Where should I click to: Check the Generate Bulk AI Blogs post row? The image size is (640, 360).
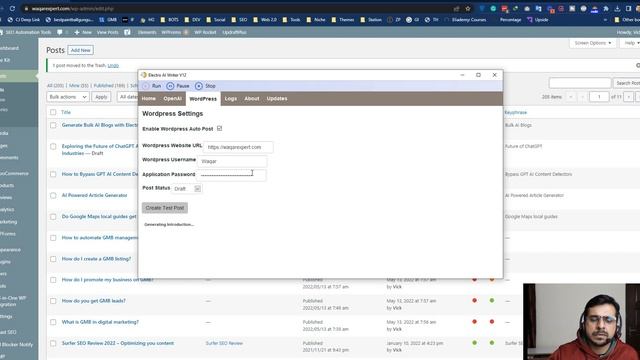coord(53,125)
